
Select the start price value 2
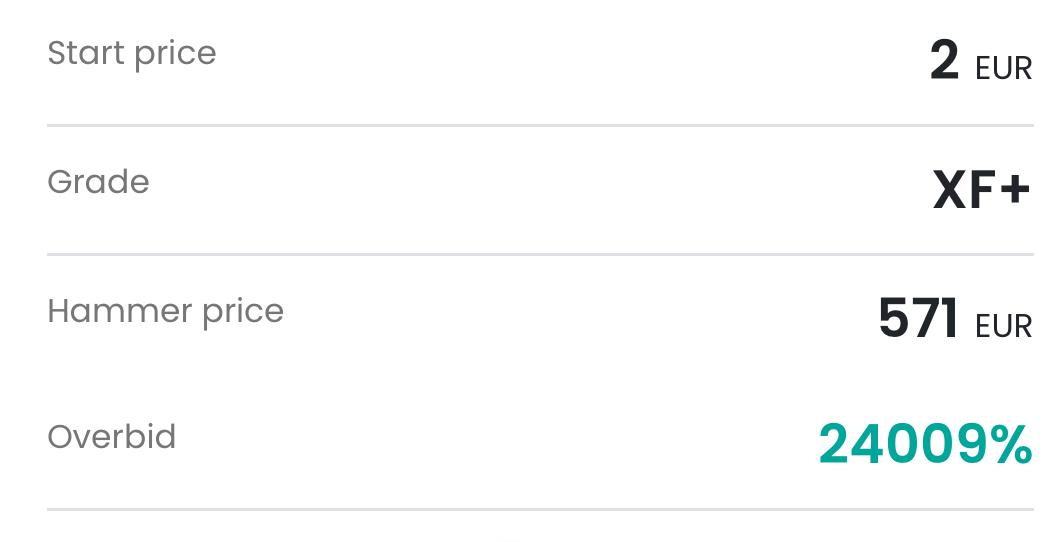click(x=945, y=60)
